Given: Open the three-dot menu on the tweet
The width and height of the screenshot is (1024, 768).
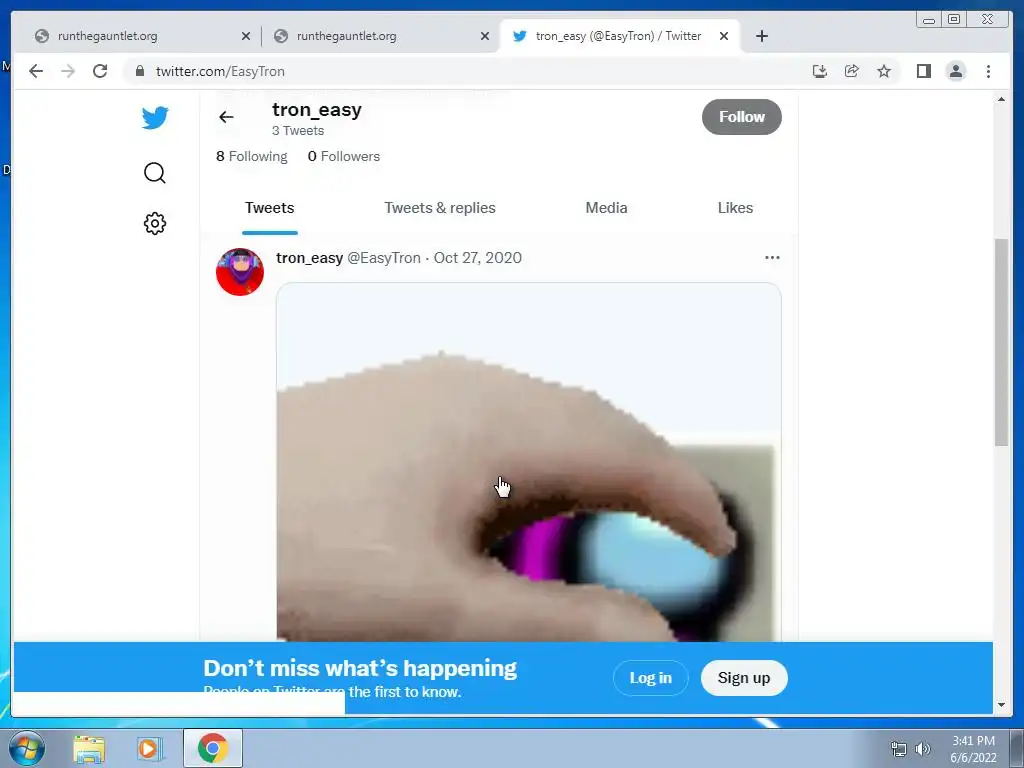Looking at the screenshot, I should 772,257.
